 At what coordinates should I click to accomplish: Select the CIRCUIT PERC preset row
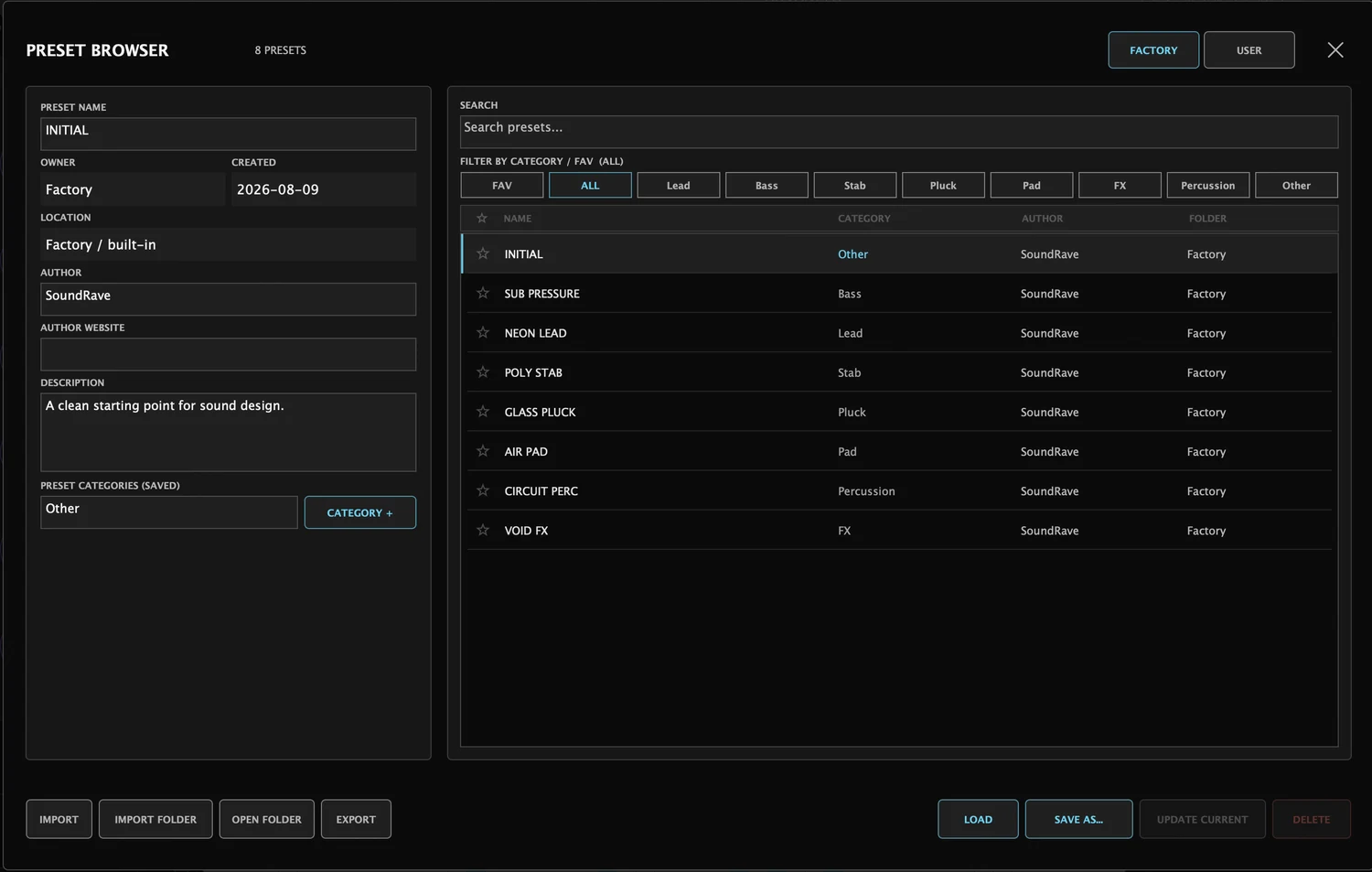click(x=899, y=490)
